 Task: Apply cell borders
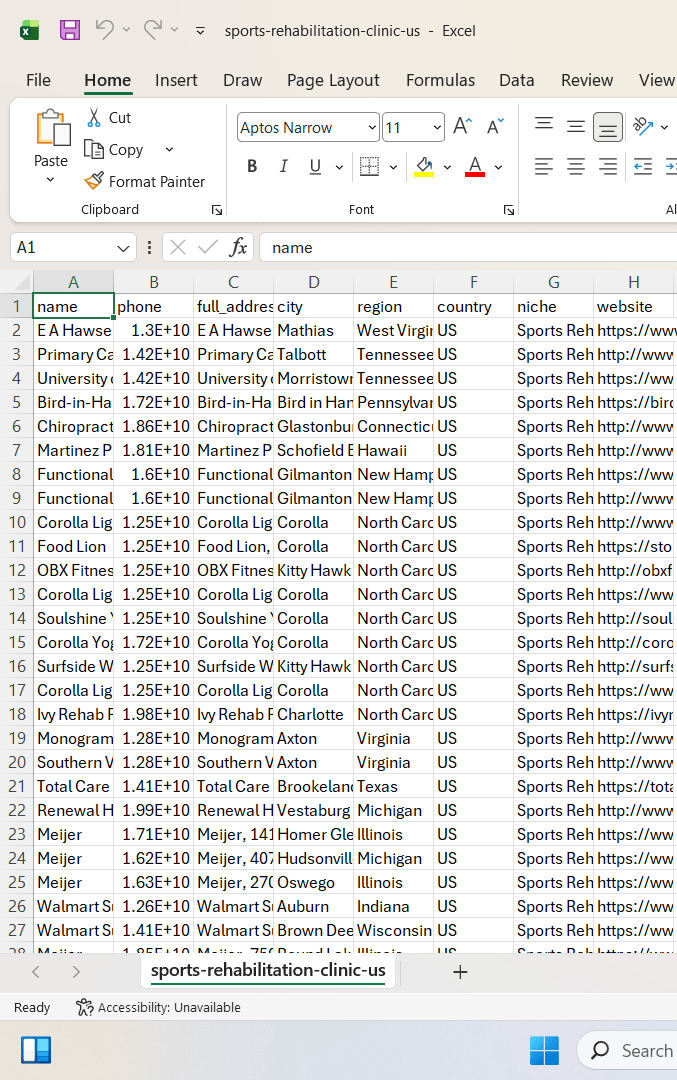370,166
